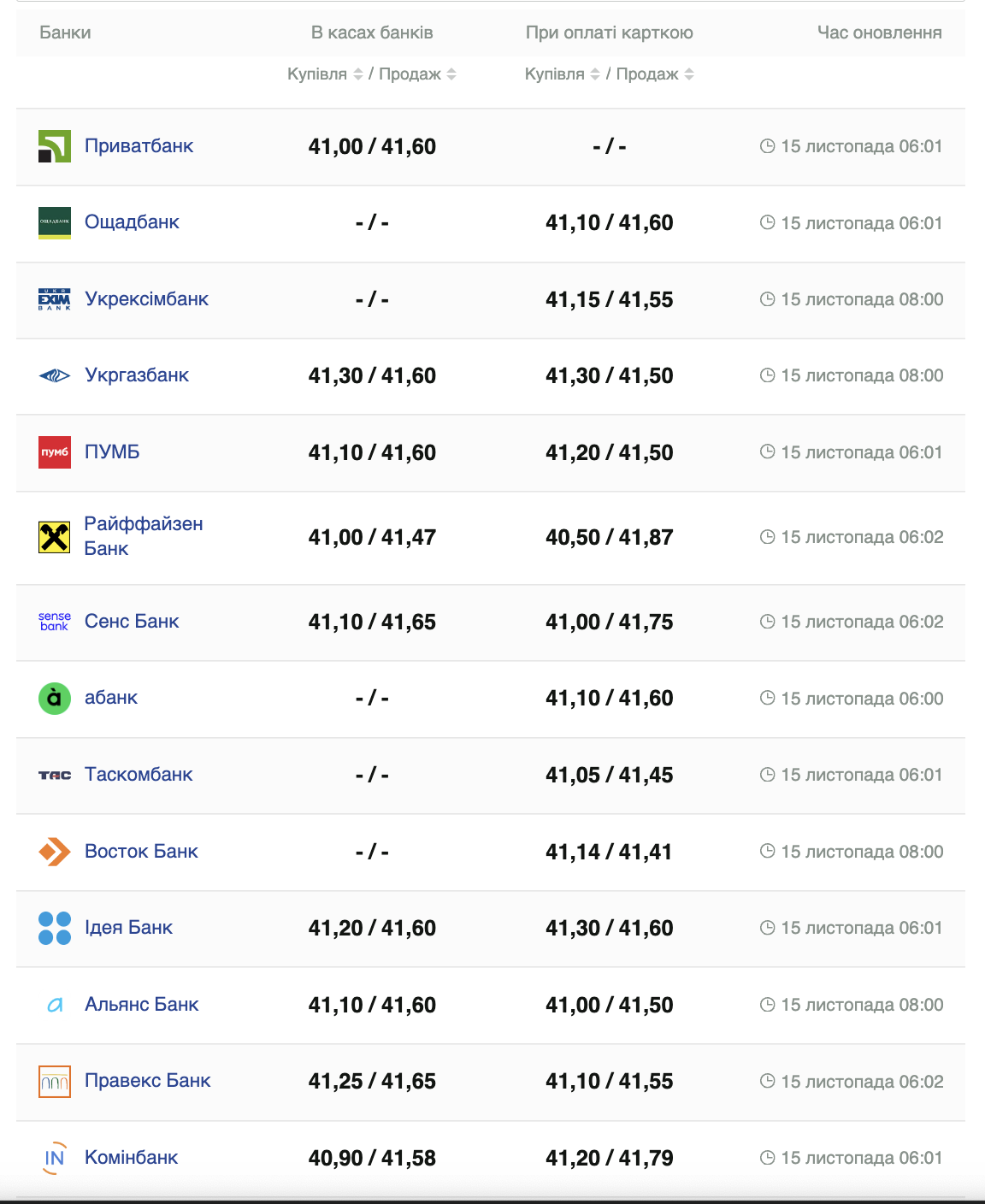985x1204 pixels.
Task: Open the Таскомбанк bank link
Action: pyautogui.click(x=139, y=775)
